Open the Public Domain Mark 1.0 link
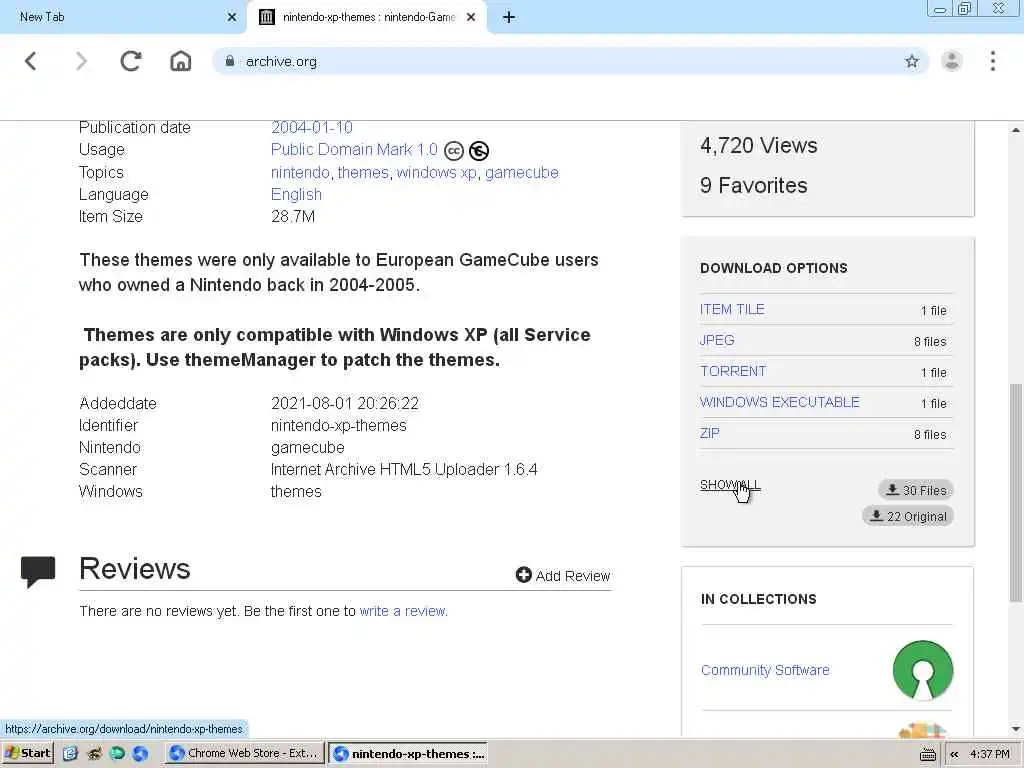 (x=354, y=150)
